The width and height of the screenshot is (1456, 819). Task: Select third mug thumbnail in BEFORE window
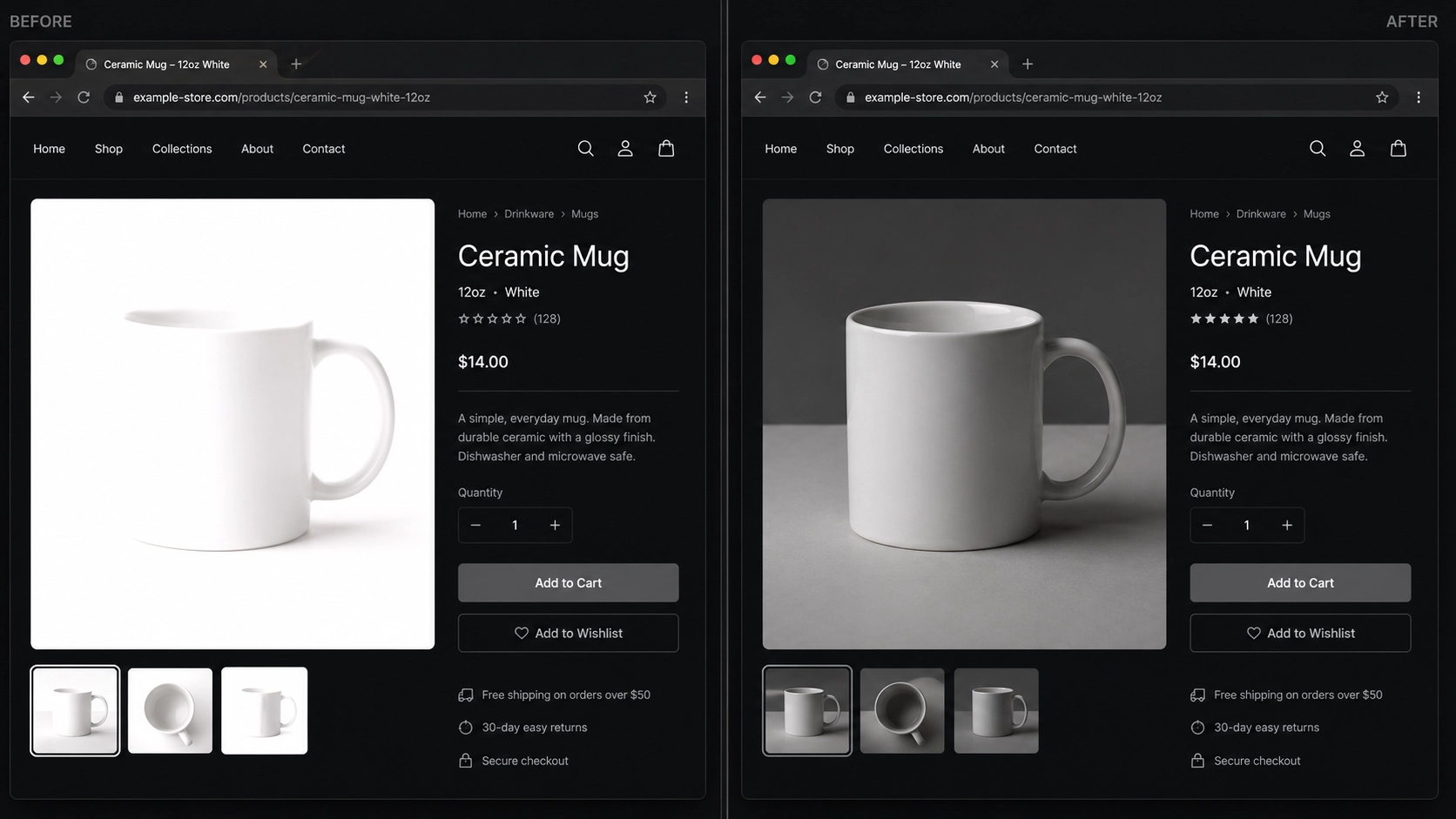(x=264, y=711)
